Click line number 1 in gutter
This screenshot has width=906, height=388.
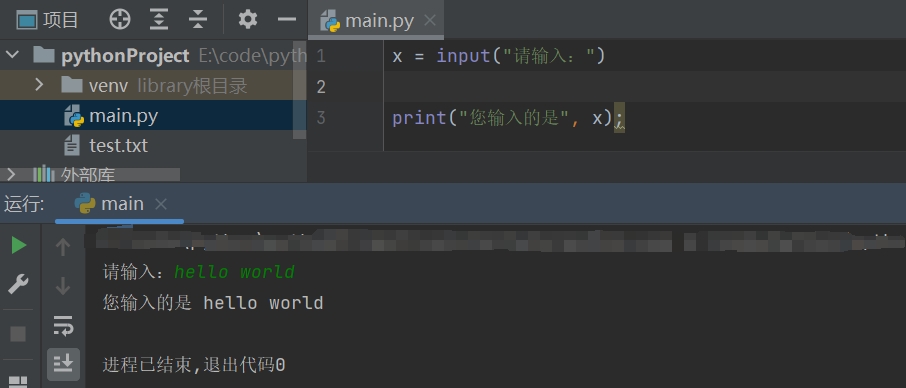[321, 56]
